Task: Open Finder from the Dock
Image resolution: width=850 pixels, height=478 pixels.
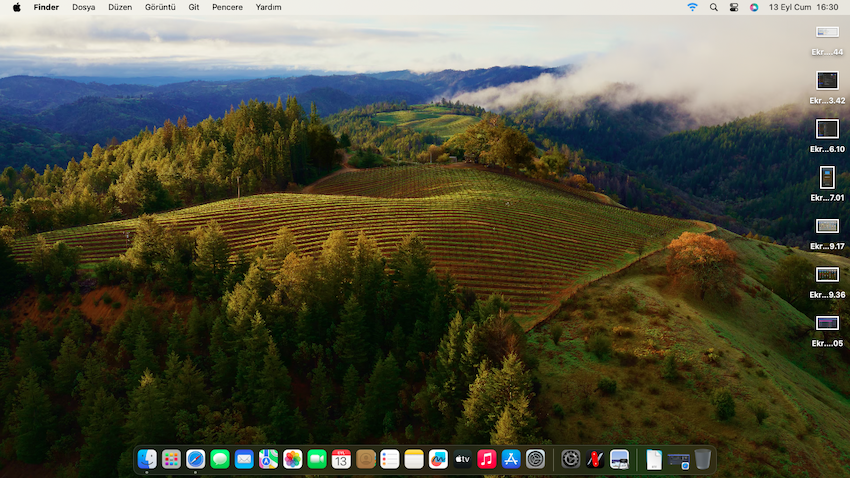Action: coord(148,459)
